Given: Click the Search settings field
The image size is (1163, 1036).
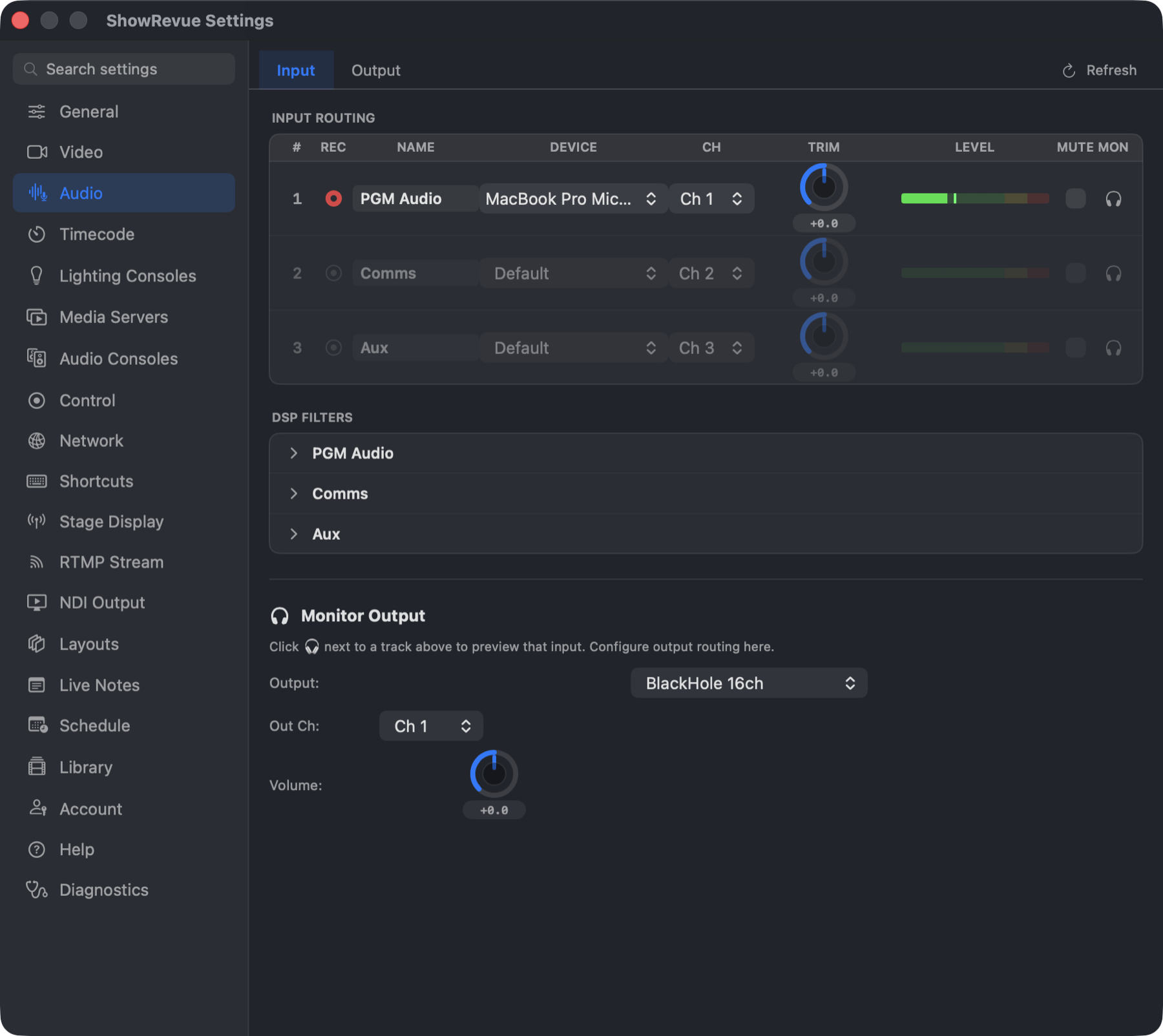Looking at the screenshot, I should pyautogui.click(x=123, y=69).
